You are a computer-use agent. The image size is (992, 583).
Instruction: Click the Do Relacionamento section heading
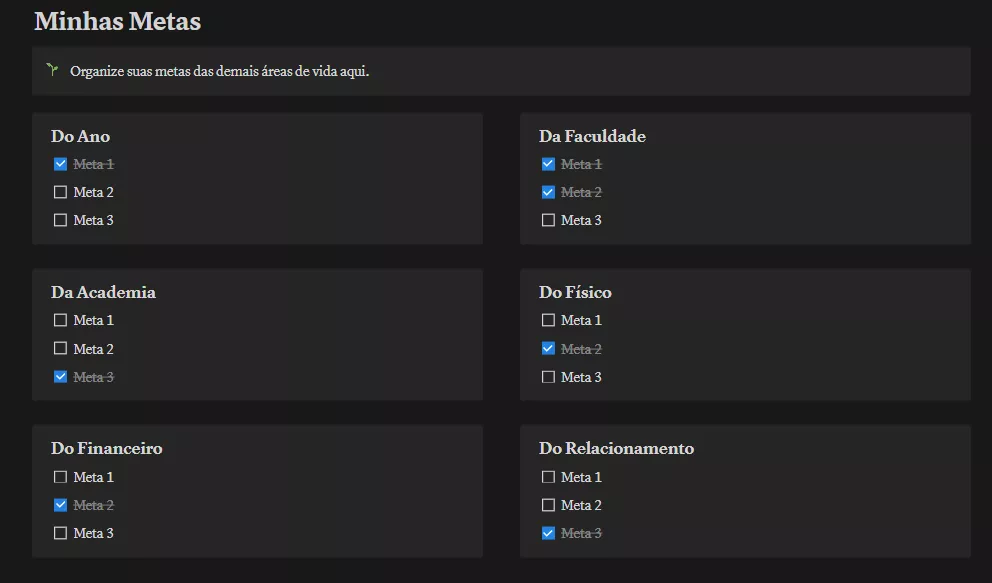pyautogui.click(x=616, y=448)
